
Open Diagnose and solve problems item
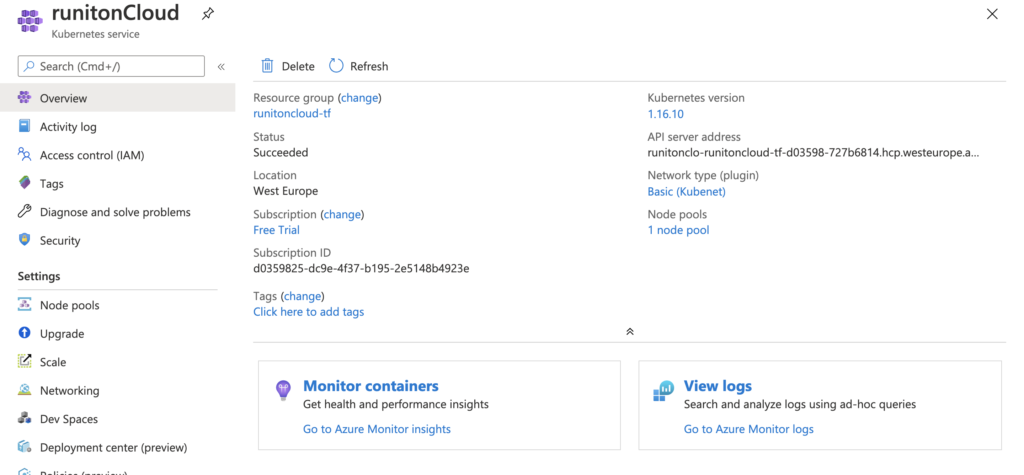pos(118,212)
